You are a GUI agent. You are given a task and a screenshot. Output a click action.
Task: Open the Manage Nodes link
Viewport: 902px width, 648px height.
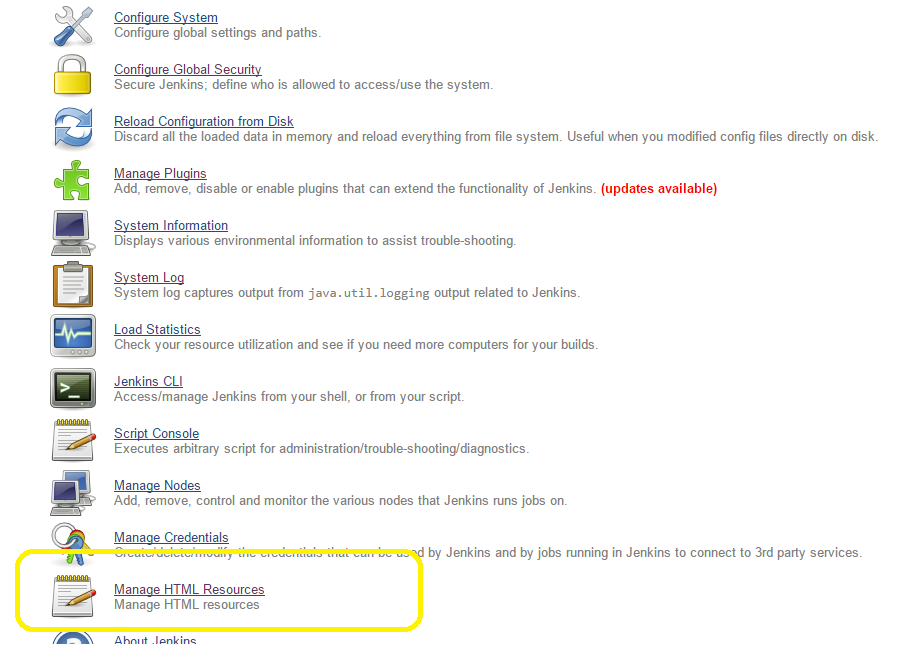[x=157, y=485]
